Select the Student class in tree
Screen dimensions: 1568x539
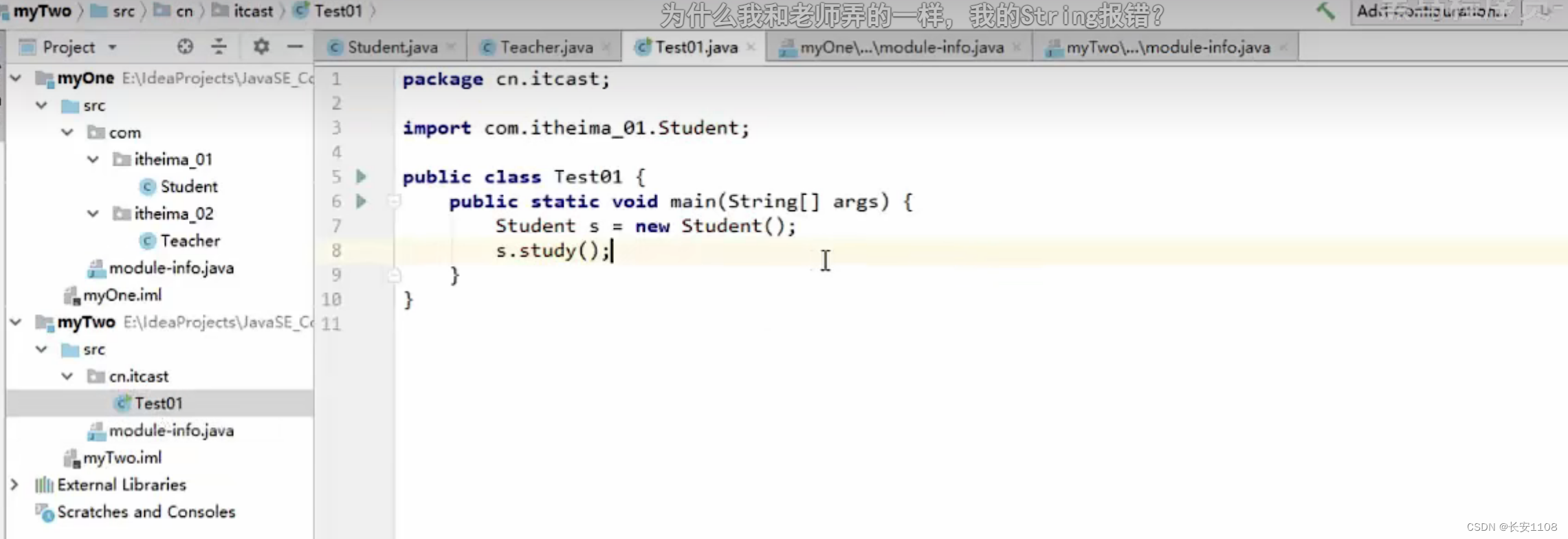[188, 186]
